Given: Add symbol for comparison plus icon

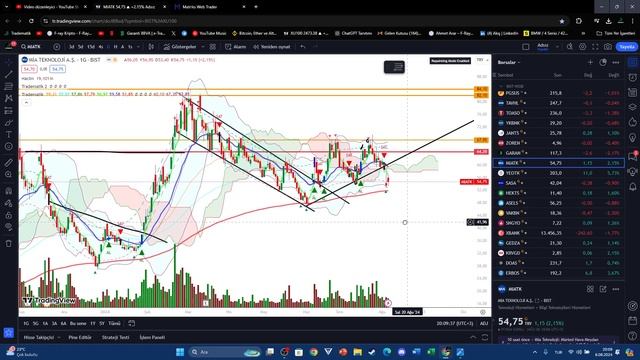Looking at the screenshot, I should click(57, 47).
